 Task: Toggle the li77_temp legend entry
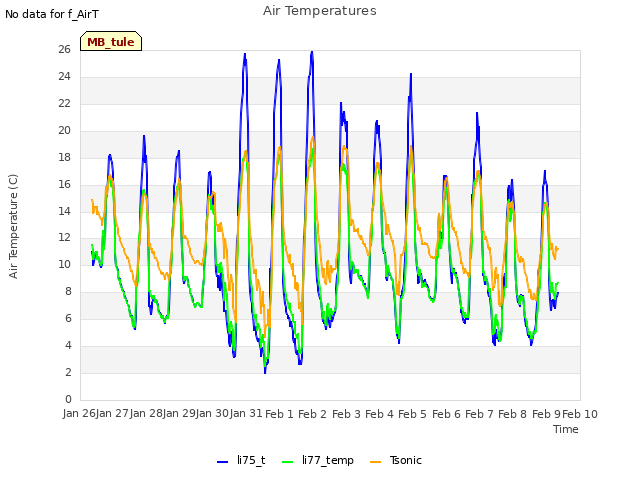tap(318, 460)
